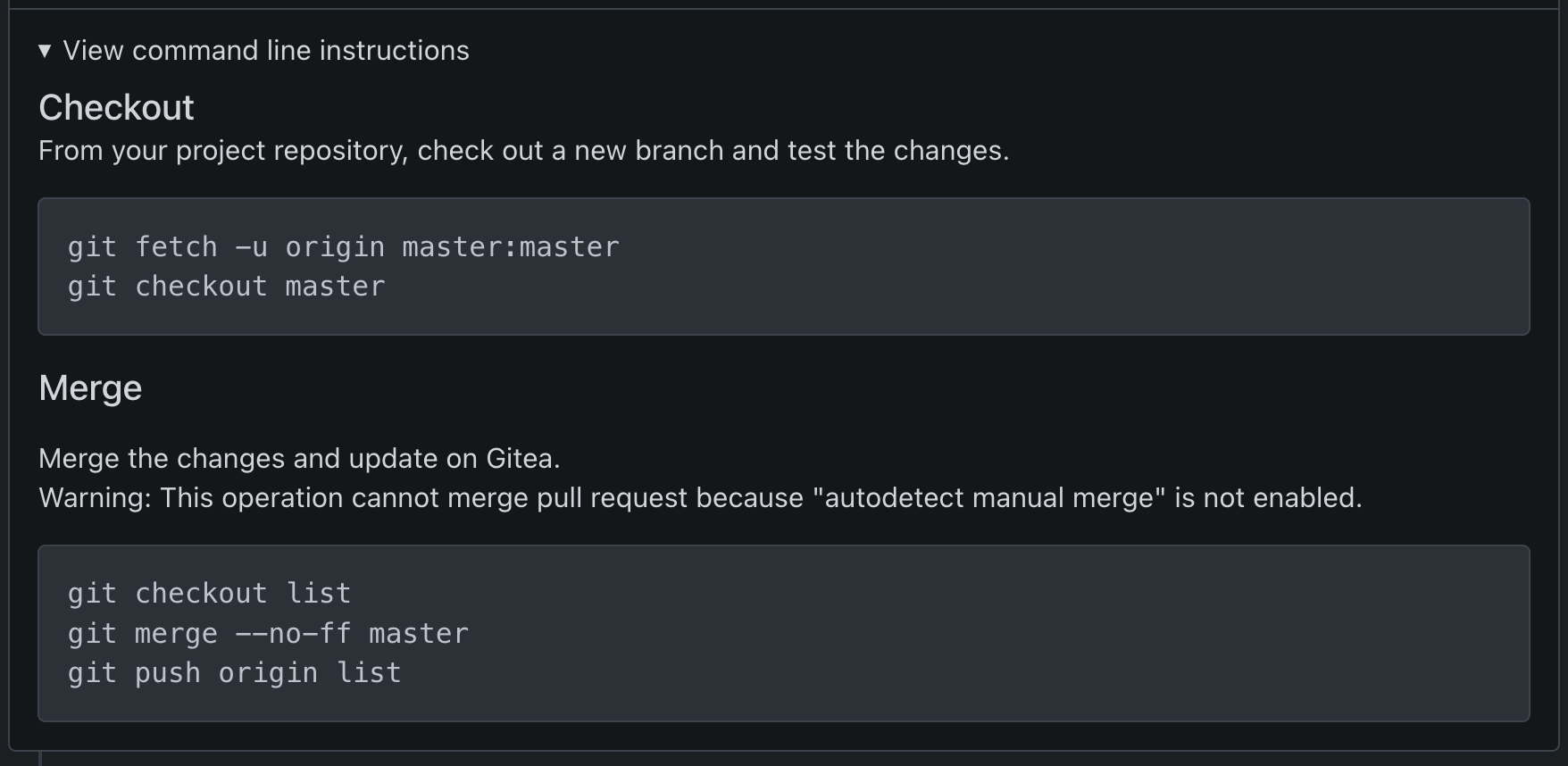
Task: Click "Merge the changes and update on Gitea" text
Action: pyautogui.click(x=299, y=459)
